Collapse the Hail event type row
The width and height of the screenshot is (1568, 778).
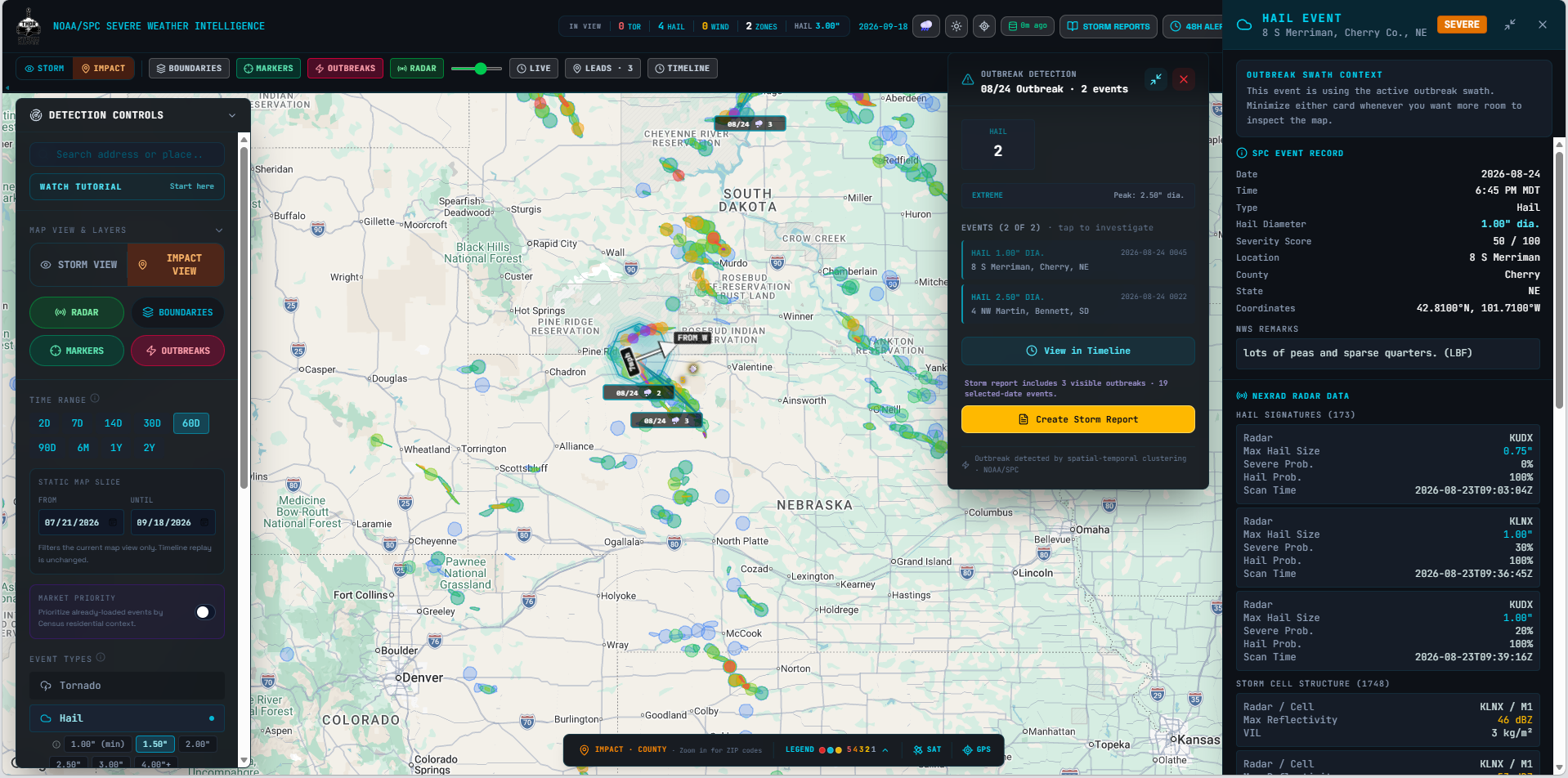127,718
